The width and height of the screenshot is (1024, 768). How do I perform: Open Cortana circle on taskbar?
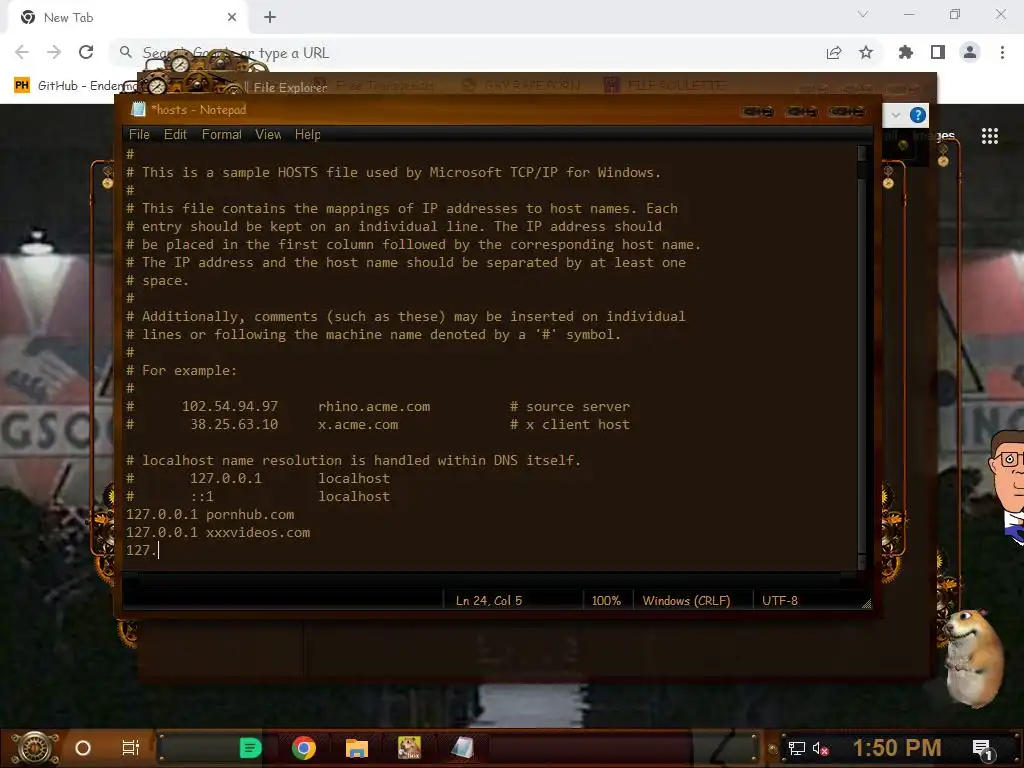83,748
